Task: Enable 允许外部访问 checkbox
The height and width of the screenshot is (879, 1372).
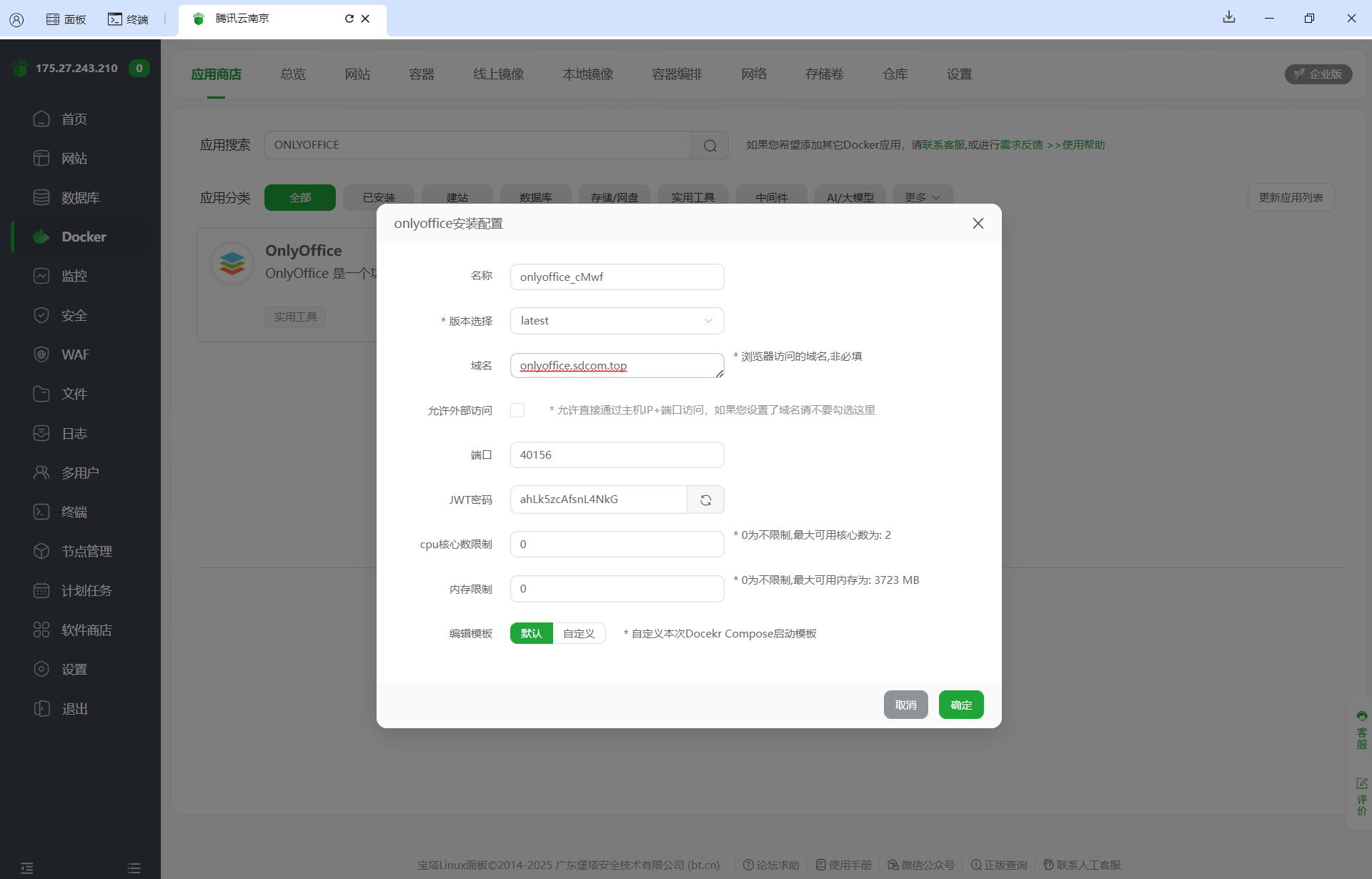Action: pos(517,410)
